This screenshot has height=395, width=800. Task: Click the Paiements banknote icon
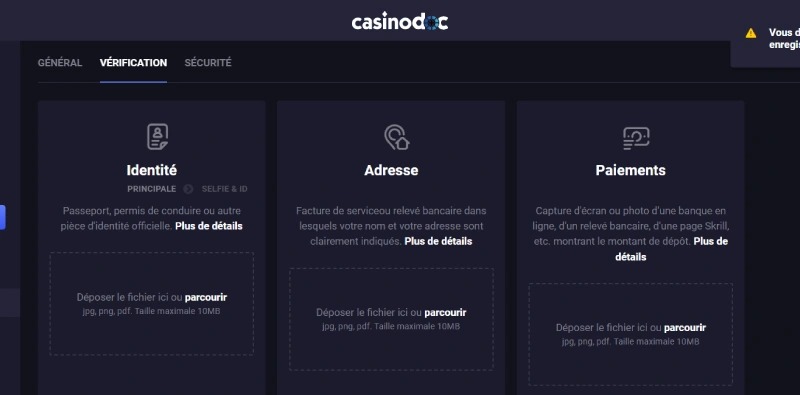[x=636, y=138]
